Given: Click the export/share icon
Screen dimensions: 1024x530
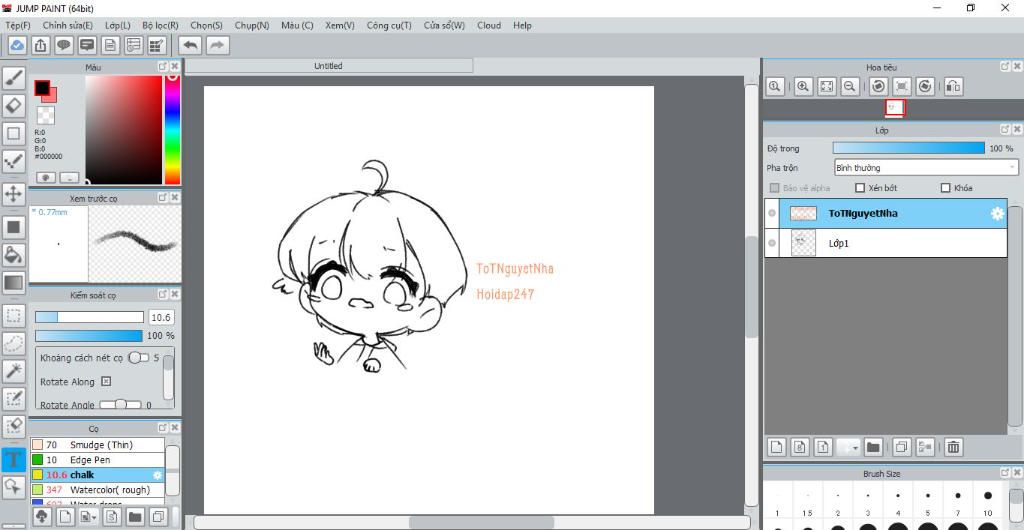Looking at the screenshot, I should coord(40,45).
